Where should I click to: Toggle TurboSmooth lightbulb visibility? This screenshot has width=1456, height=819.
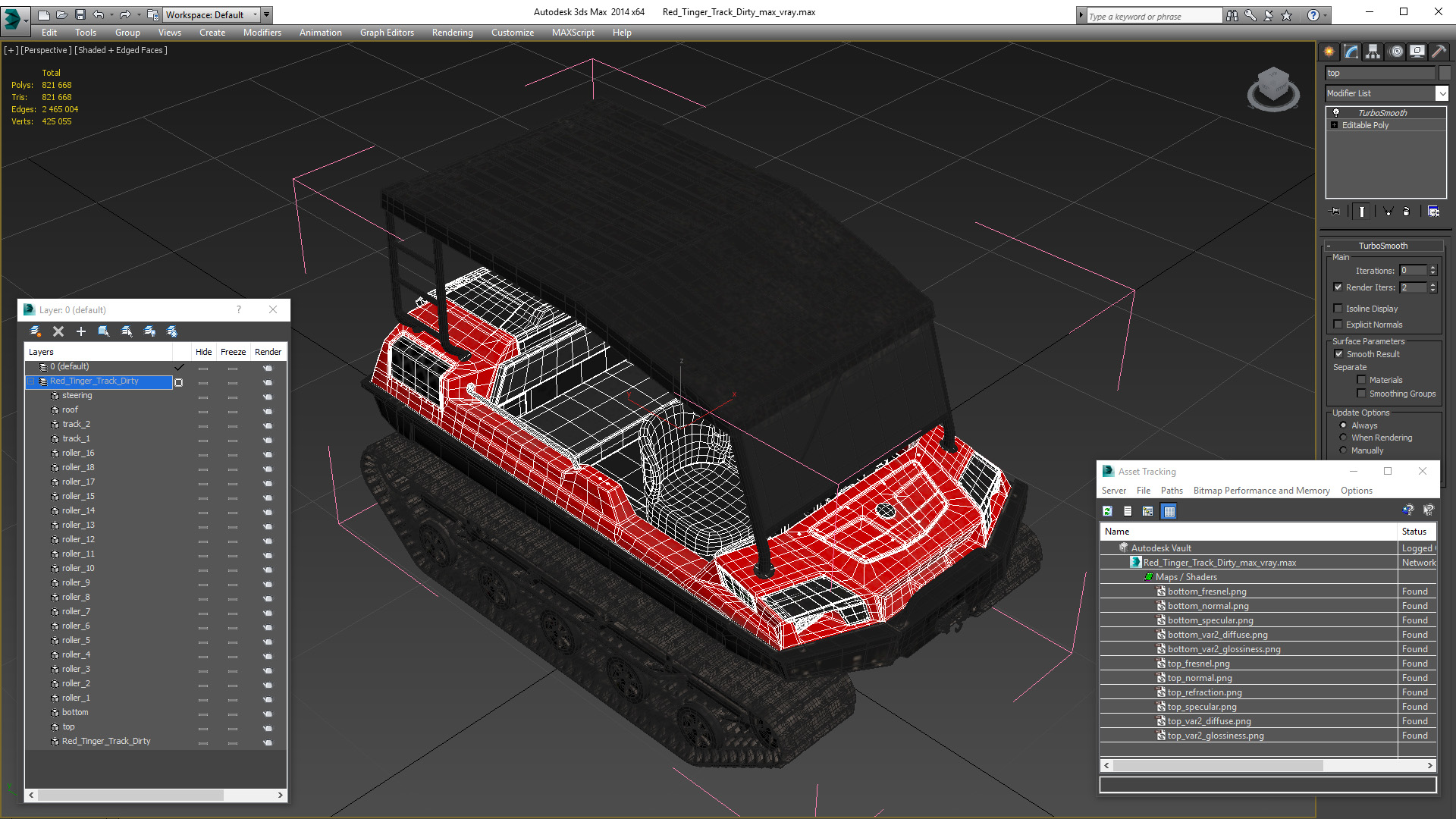pyautogui.click(x=1336, y=112)
